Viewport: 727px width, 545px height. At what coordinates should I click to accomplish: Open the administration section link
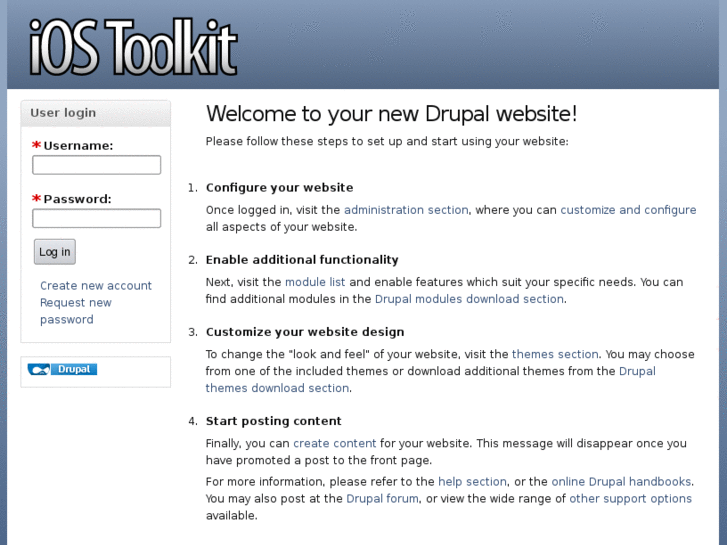pos(406,210)
